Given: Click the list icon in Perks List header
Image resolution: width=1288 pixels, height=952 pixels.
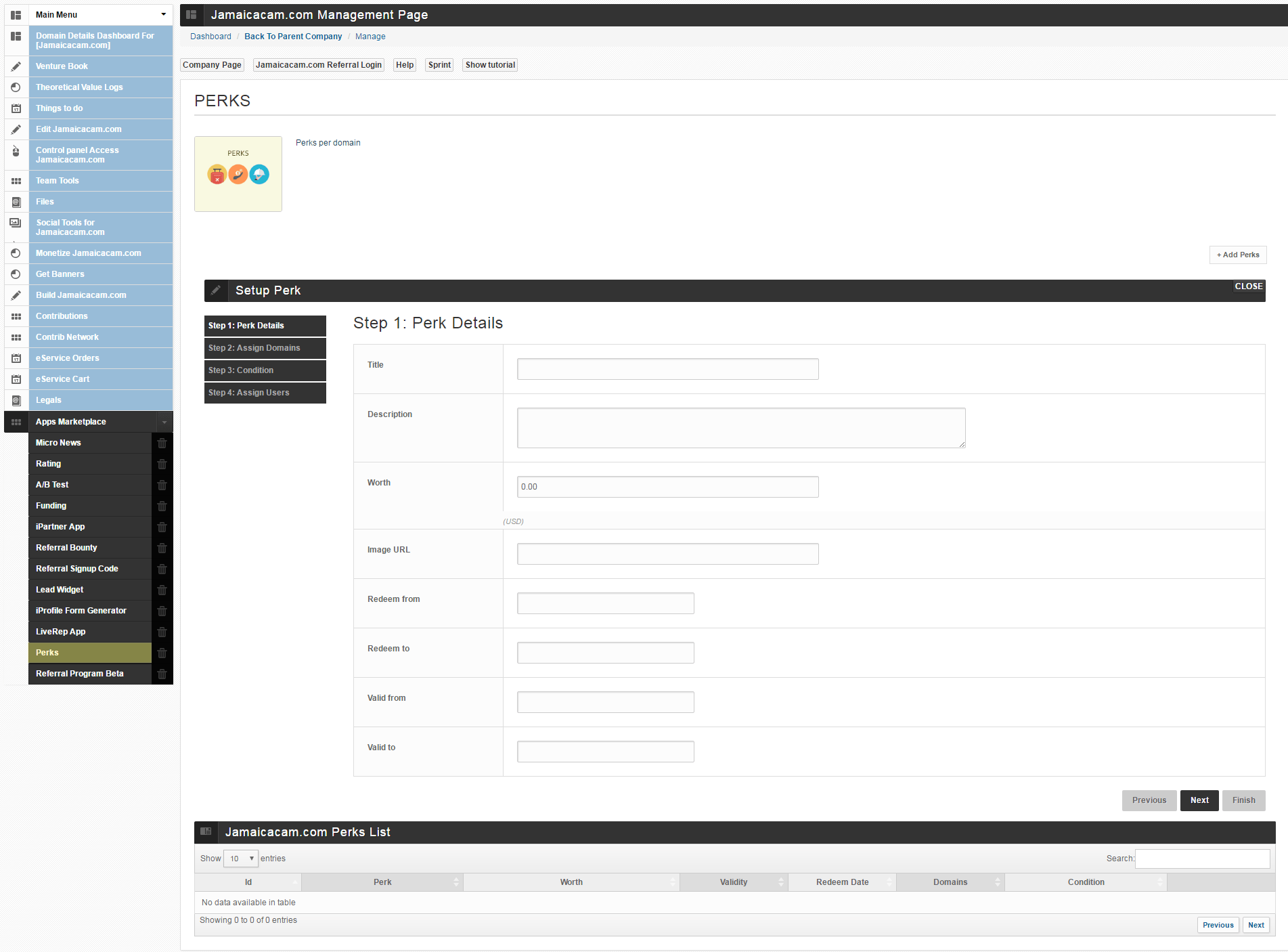Looking at the screenshot, I should (x=206, y=832).
